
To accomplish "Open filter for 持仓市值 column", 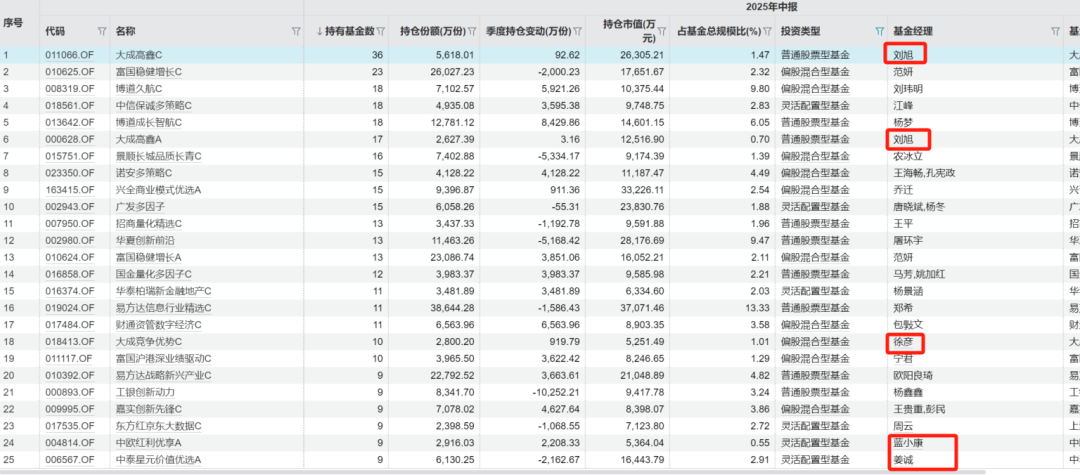I will [x=668, y=31].
